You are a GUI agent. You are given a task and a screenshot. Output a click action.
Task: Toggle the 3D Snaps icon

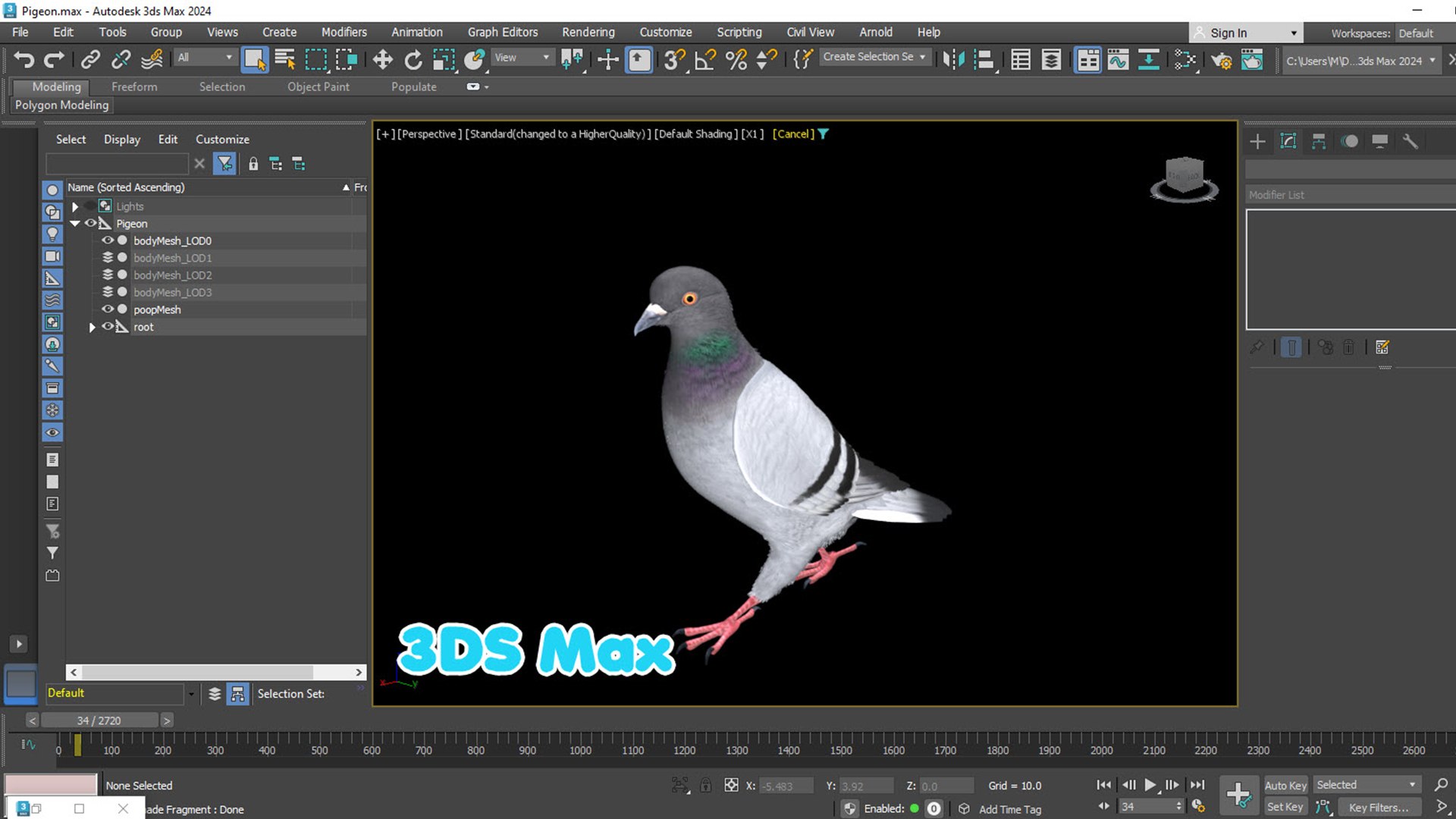674,59
